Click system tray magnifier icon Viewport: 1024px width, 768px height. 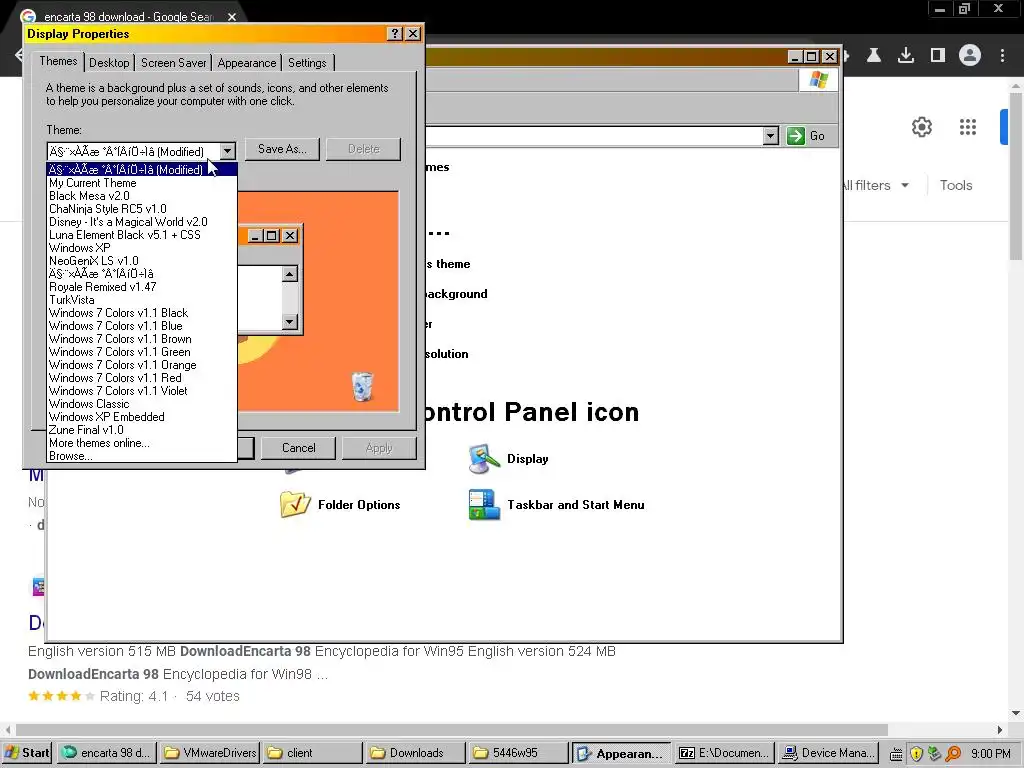pyautogui.click(x=953, y=754)
